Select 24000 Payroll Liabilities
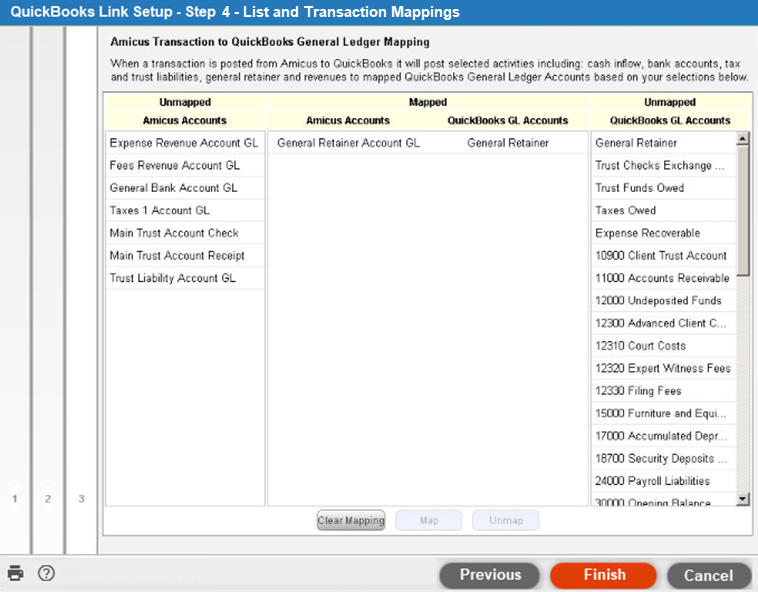This screenshot has width=758, height=592. tap(663, 481)
